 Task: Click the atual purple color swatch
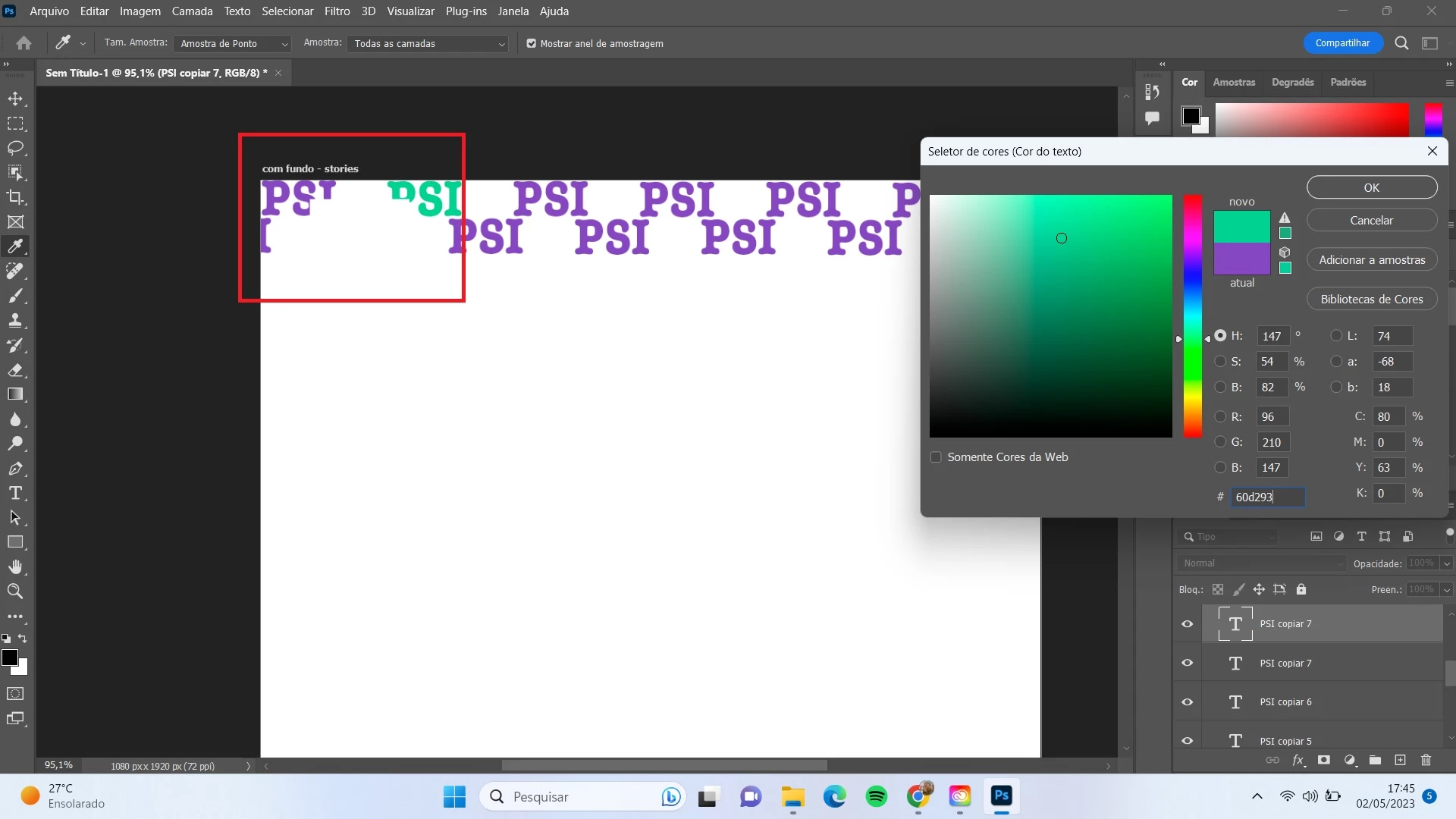(x=1241, y=259)
